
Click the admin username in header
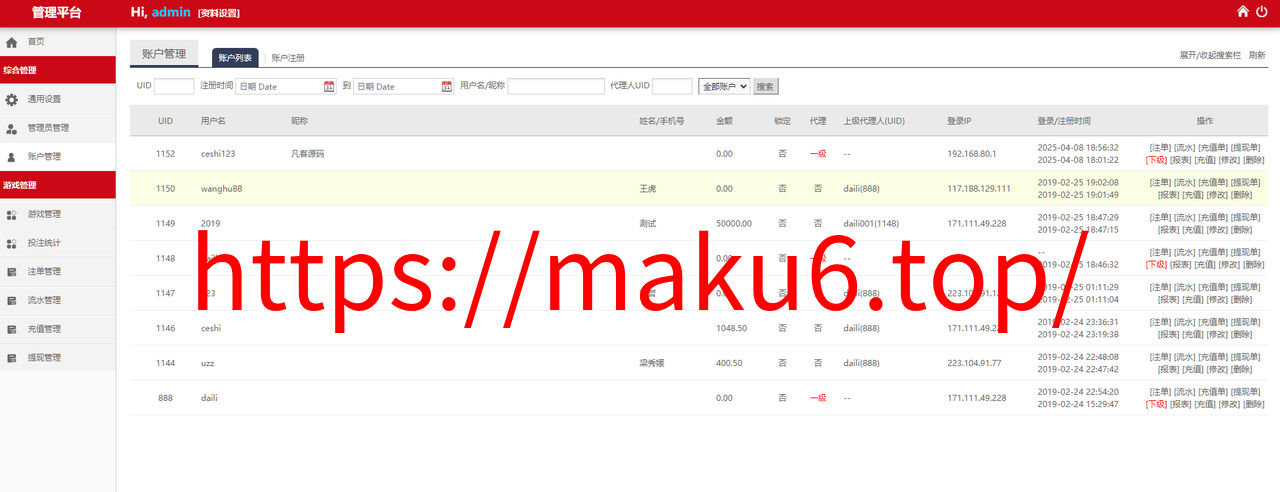(172, 12)
